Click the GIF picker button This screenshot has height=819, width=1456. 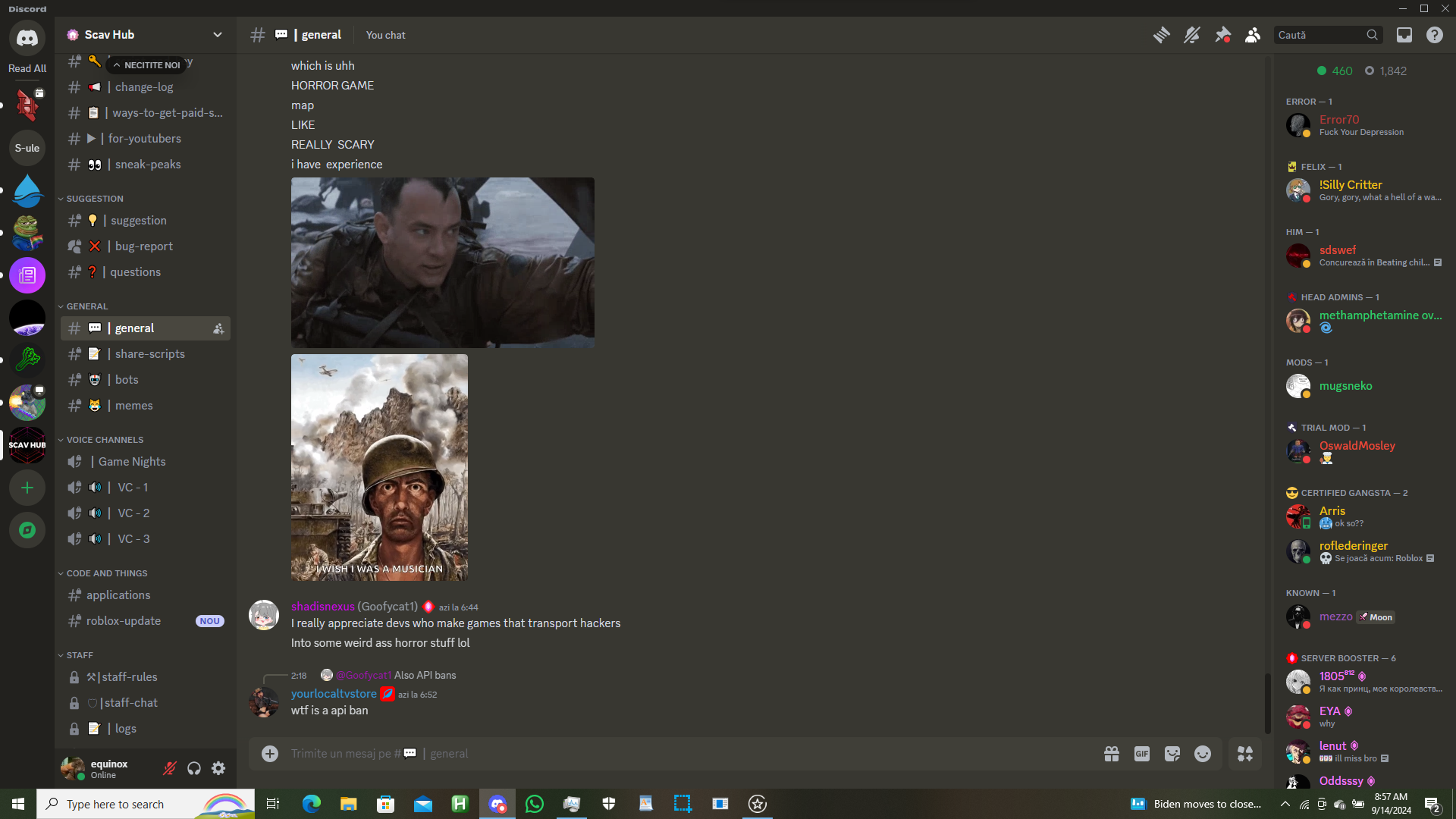1142,754
